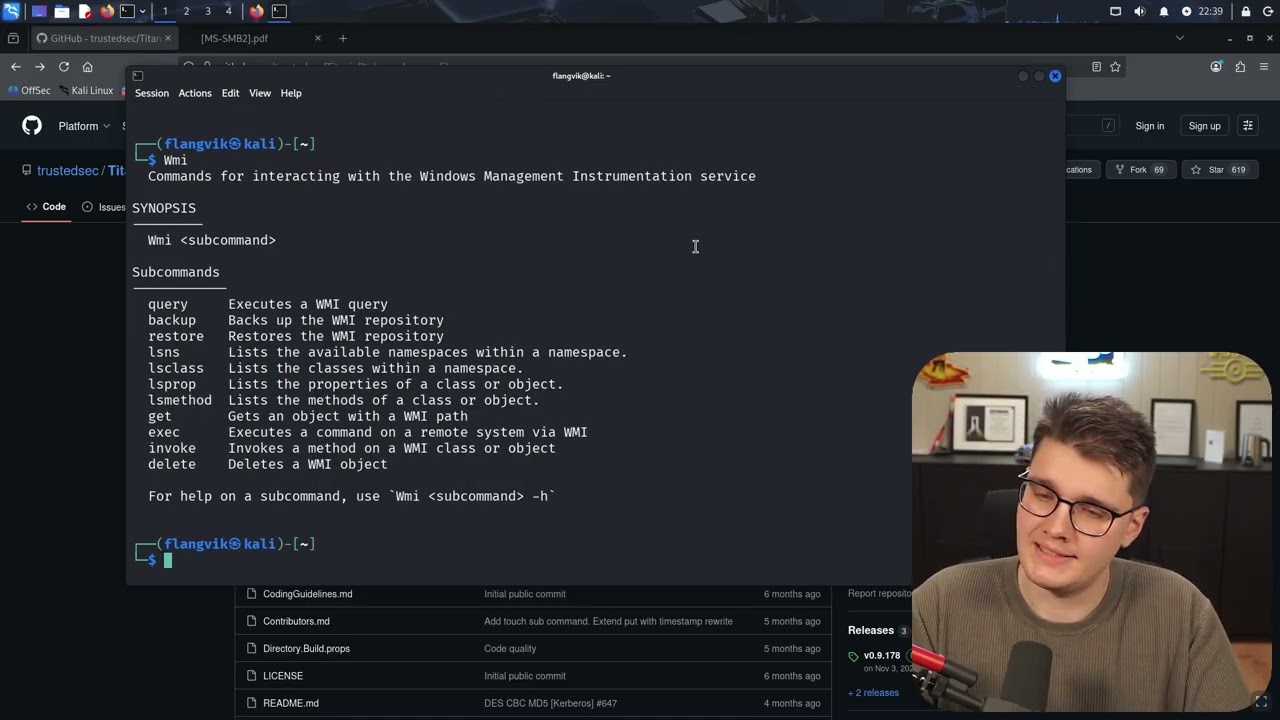Image resolution: width=1280 pixels, height=720 pixels.
Task: Open the OffSec bookmark
Action: pyautogui.click(x=28, y=90)
